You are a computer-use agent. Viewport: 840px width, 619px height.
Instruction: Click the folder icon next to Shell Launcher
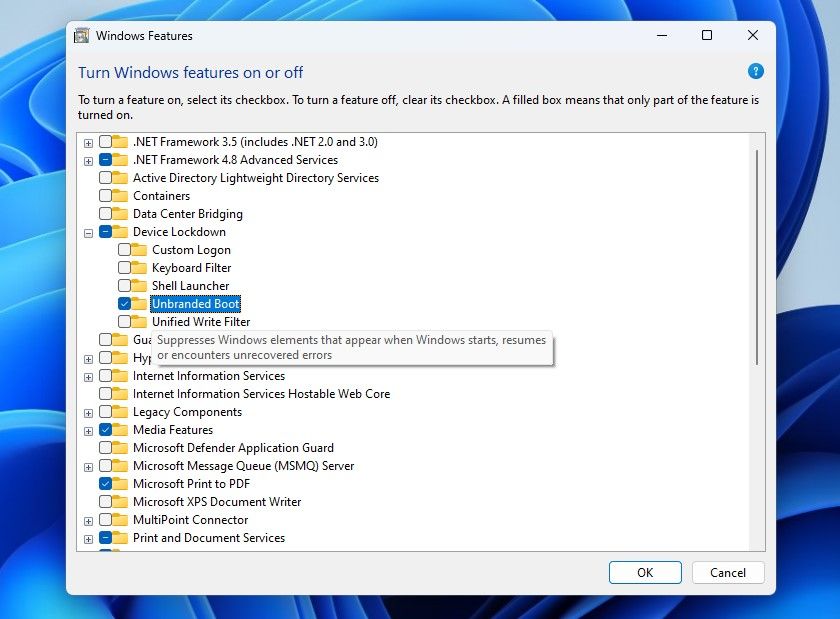140,286
